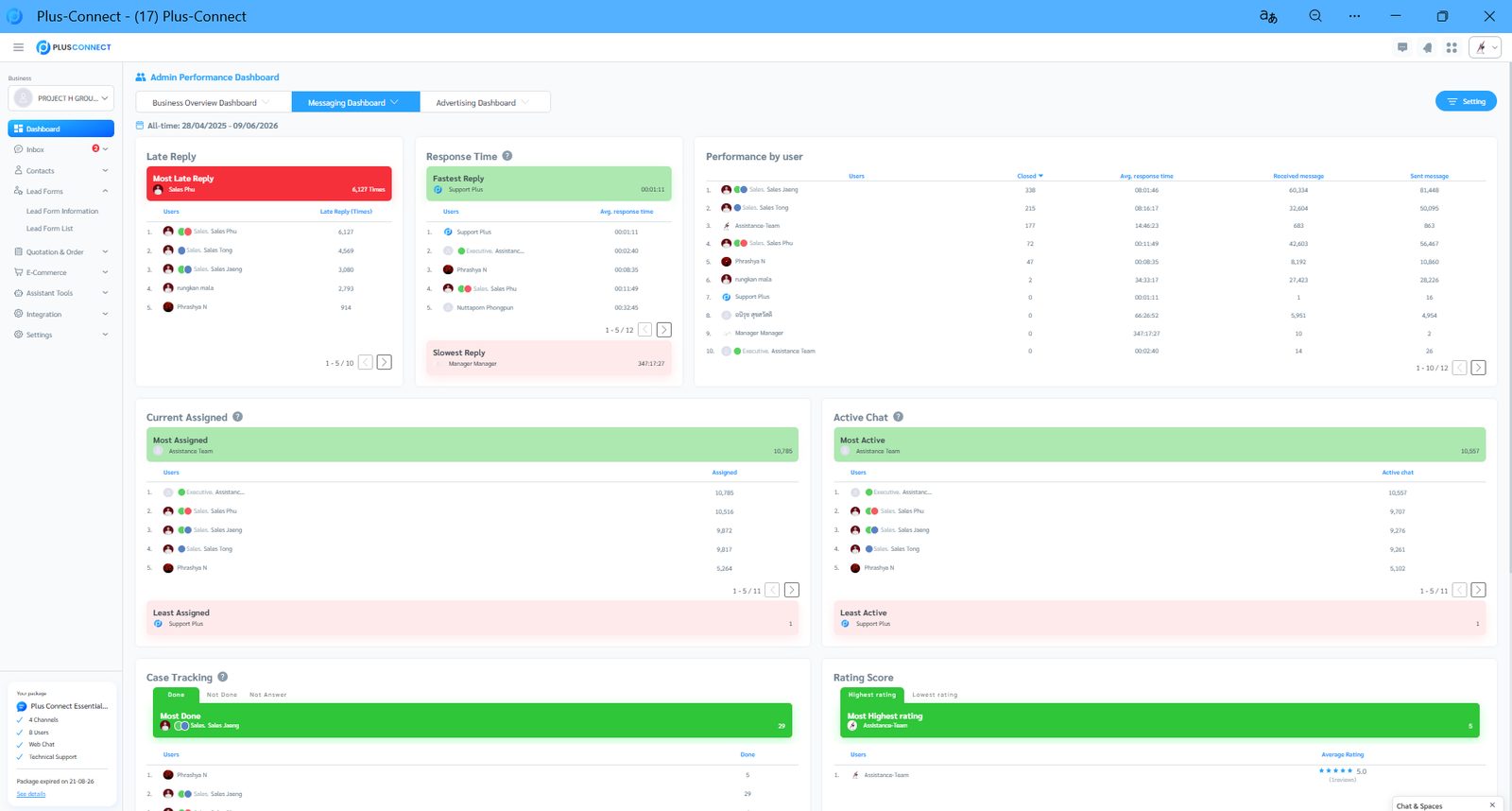
Task: Open the Dashboard sidebar item
Action: (61, 129)
